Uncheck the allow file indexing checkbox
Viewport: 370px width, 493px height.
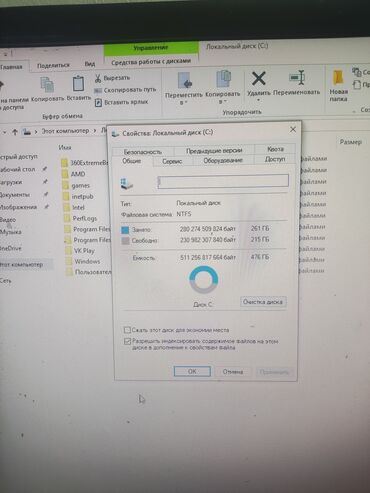tap(127, 341)
